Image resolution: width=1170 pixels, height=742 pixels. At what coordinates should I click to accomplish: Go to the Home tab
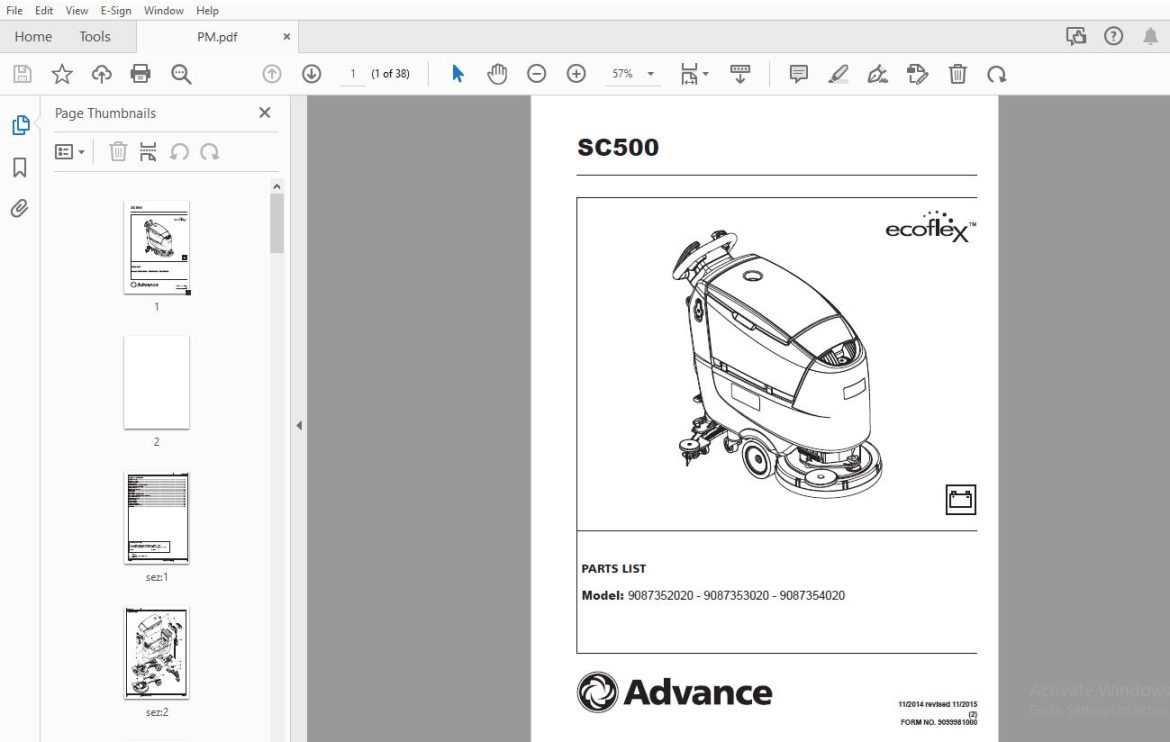34,37
